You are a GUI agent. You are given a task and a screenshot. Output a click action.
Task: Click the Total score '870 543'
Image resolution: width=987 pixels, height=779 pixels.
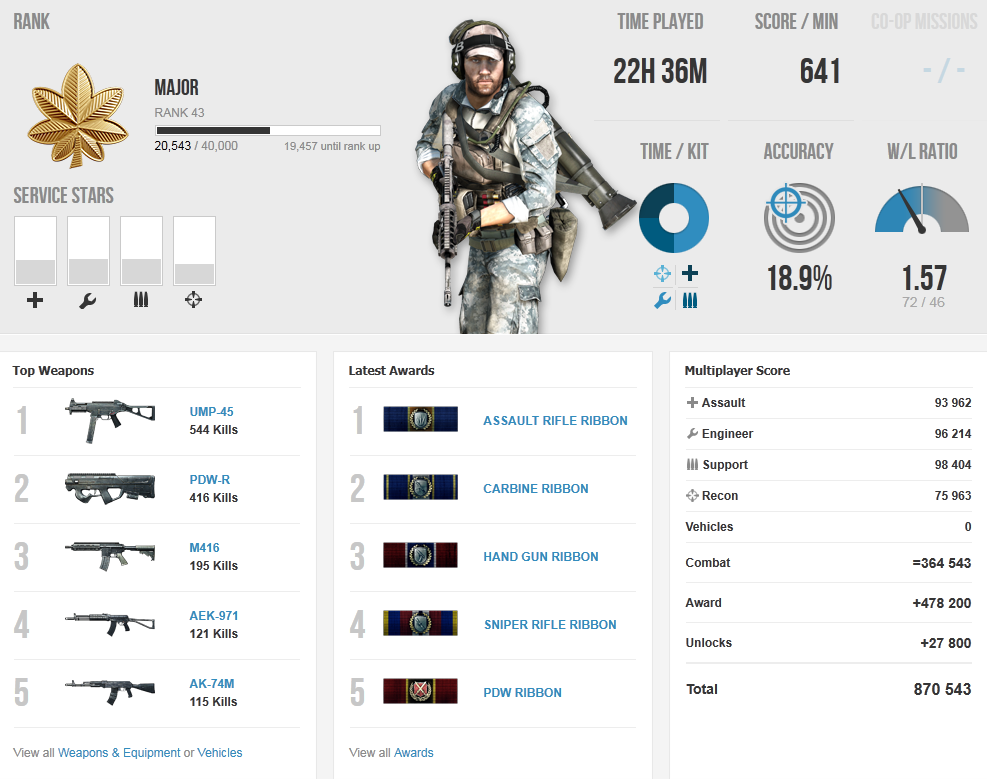click(x=942, y=690)
